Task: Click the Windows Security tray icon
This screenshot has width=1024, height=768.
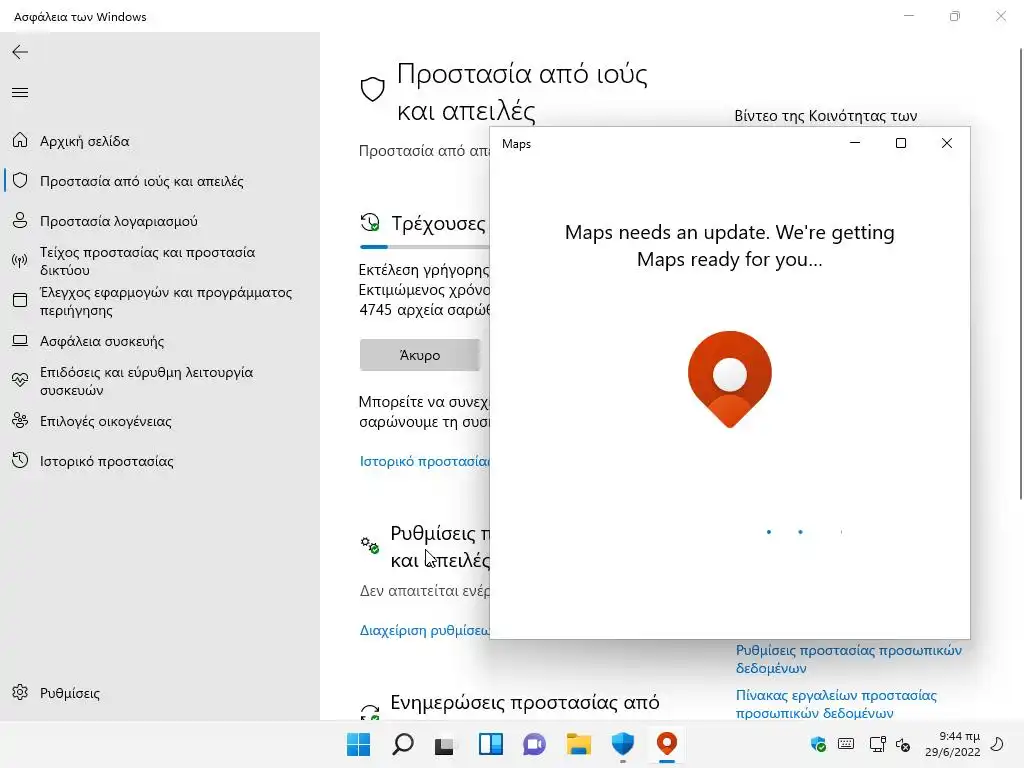Action: click(x=818, y=744)
